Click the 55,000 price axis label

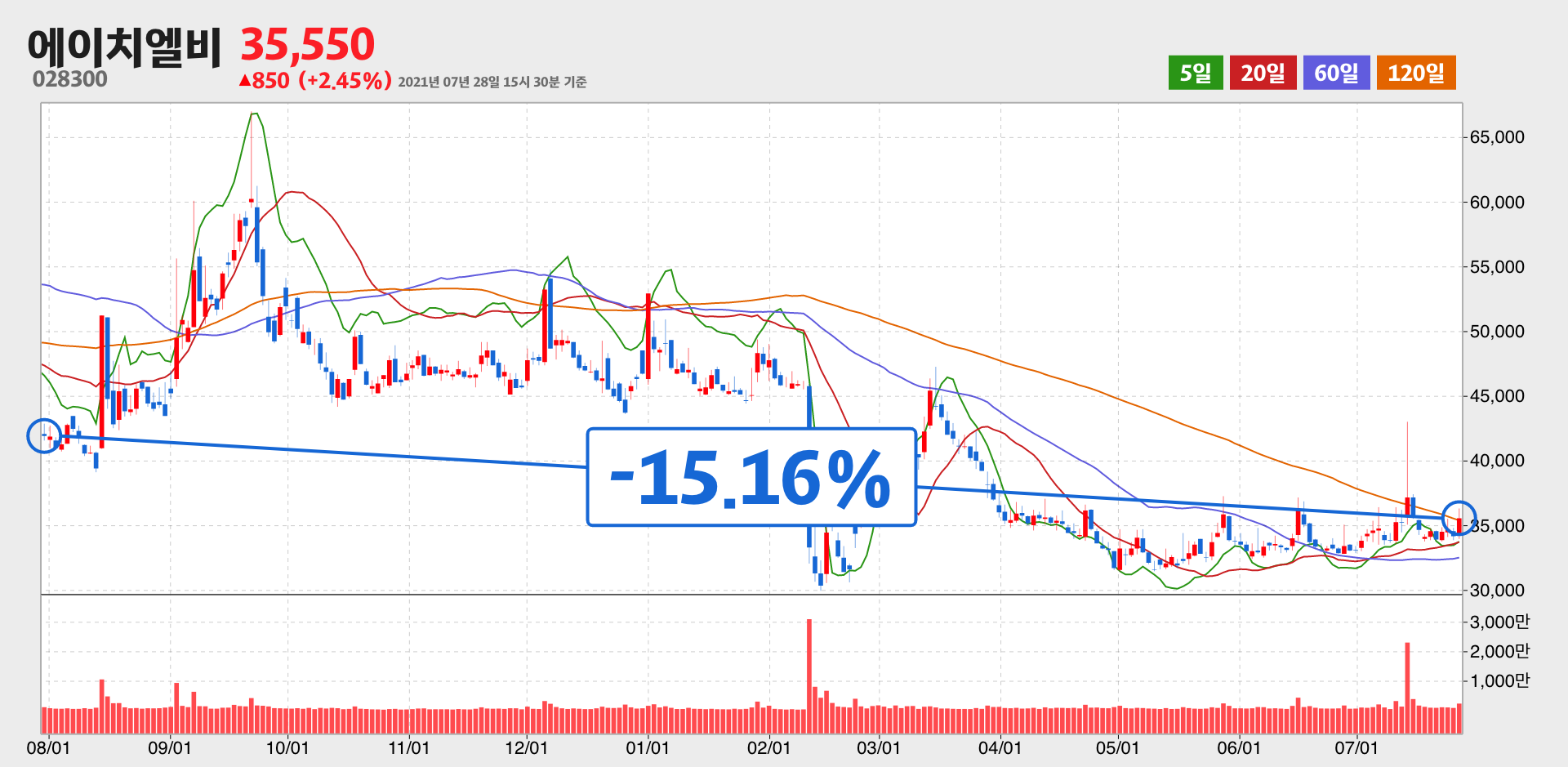tap(1497, 266)
